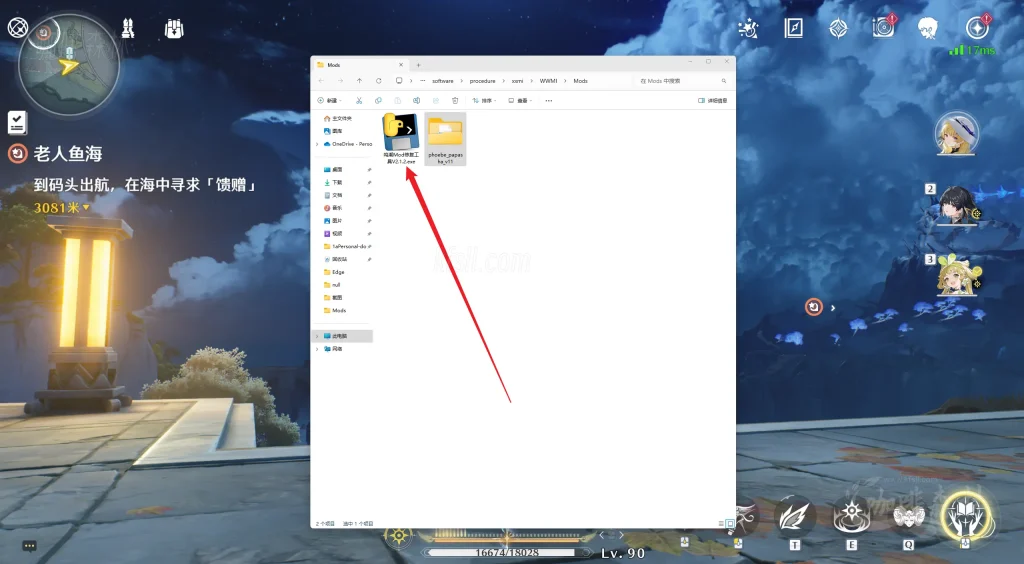Go up one folder level in Explorer
Image resolution: width=1024 pixels, height=564 pixels.
pyautogui.click(x=359, y=81)
